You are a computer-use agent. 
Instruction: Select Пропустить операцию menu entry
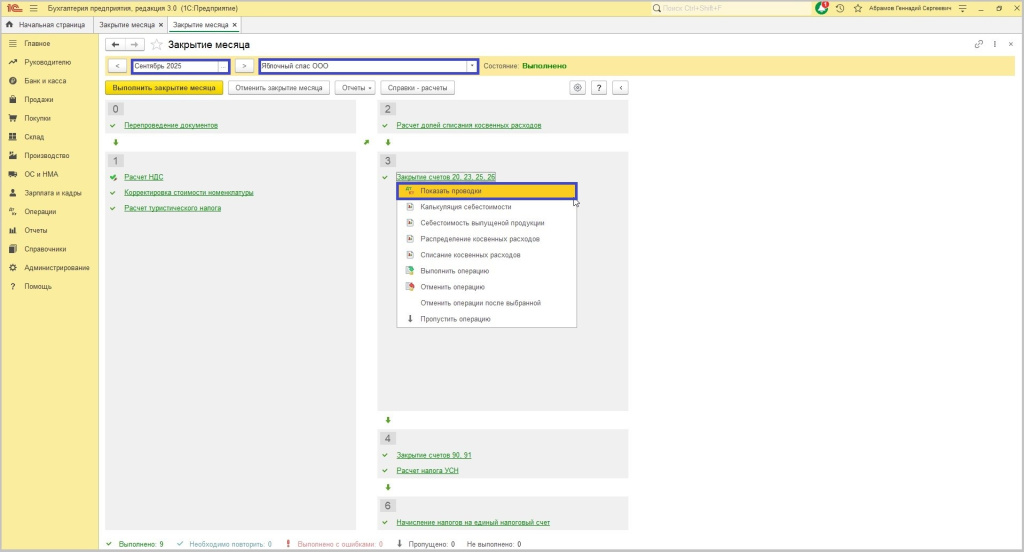(x=455, y=319)
